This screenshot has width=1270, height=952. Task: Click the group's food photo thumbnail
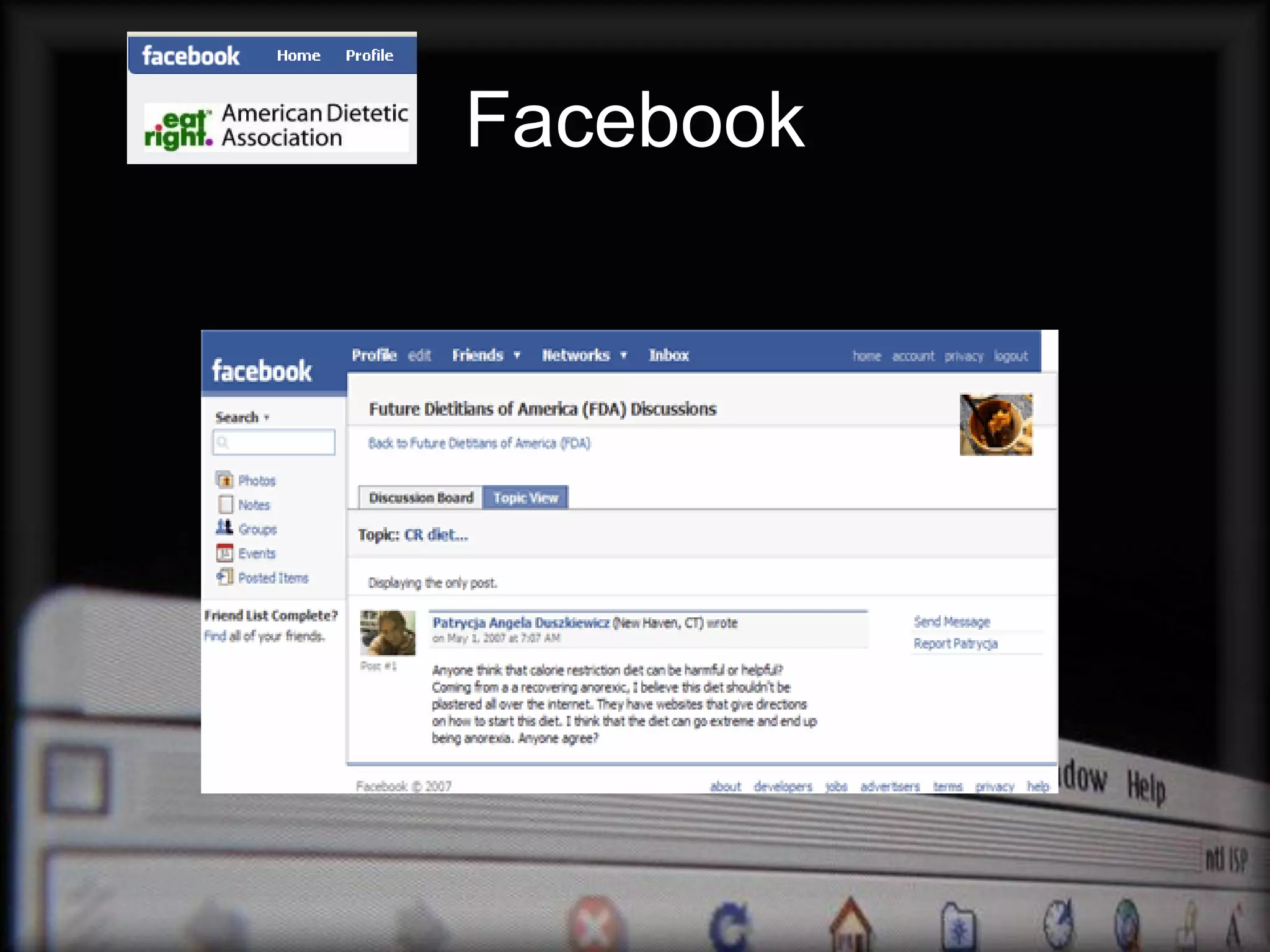tap(996, 425)
